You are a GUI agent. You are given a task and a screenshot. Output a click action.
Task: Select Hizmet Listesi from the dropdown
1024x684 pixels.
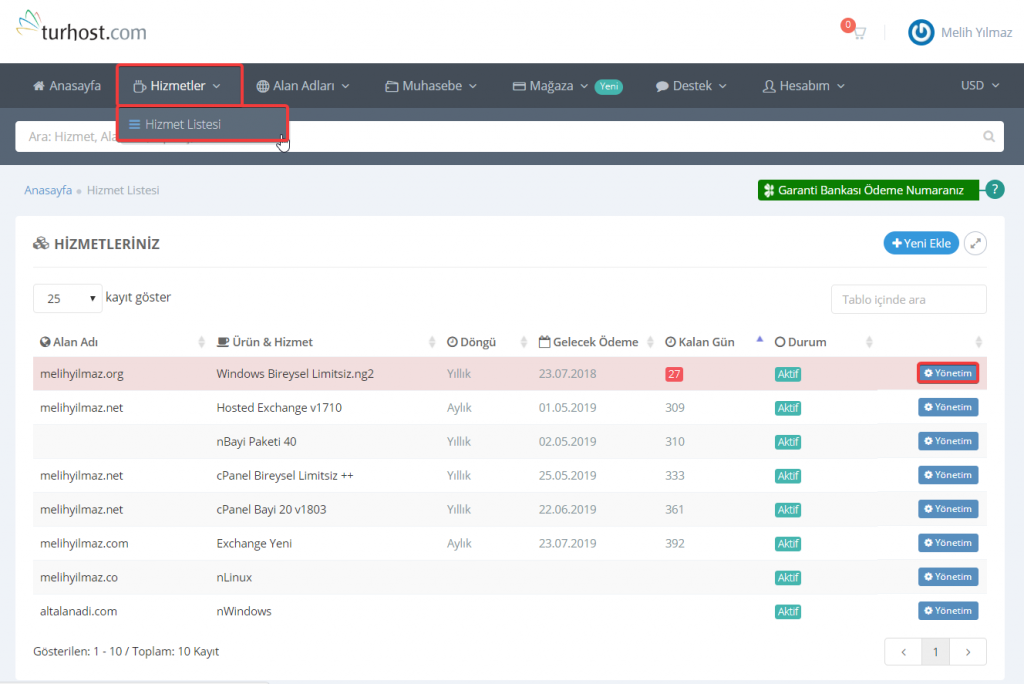coord(182,125)
